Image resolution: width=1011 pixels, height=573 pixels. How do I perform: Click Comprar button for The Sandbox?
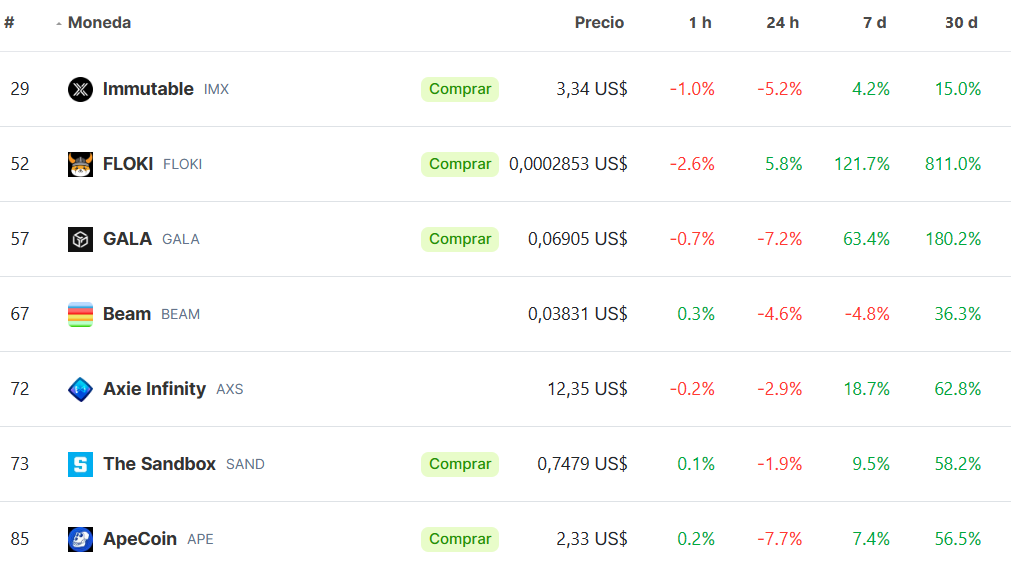(x=460, y=464)
